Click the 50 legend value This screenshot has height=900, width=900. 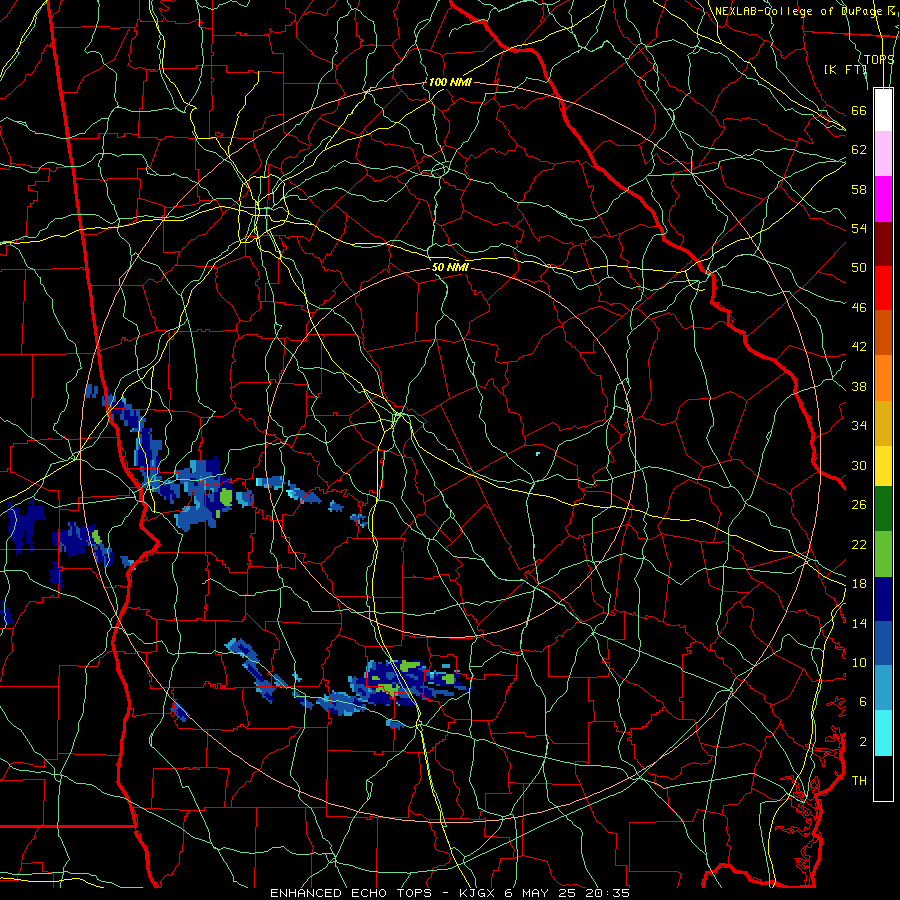(859, 267)
